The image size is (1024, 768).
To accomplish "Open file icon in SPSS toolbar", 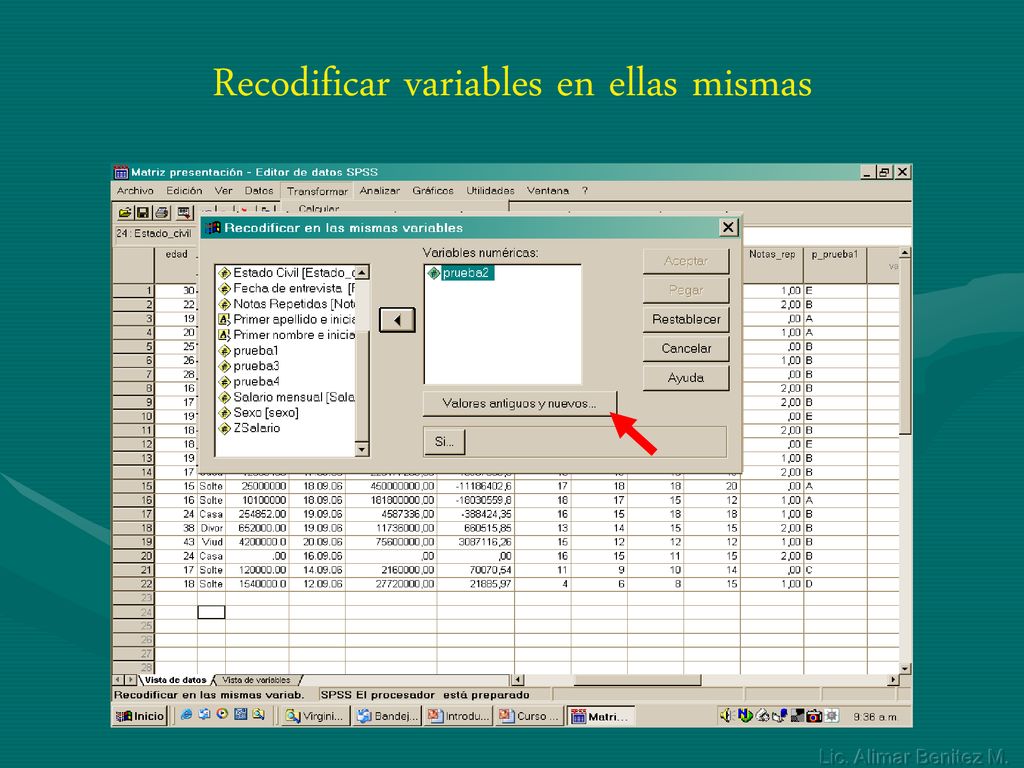I will [x=125, y=212].
